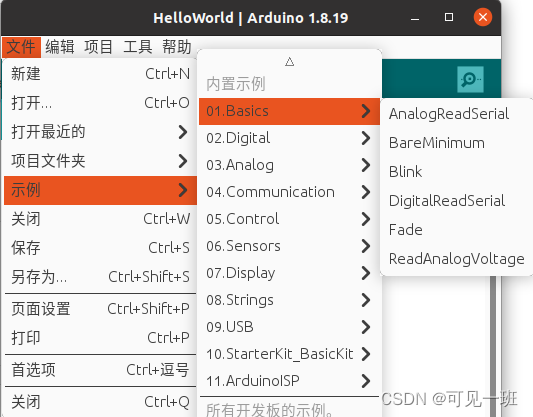
Task: Expand 09.USB examples category
Action: 289,327
